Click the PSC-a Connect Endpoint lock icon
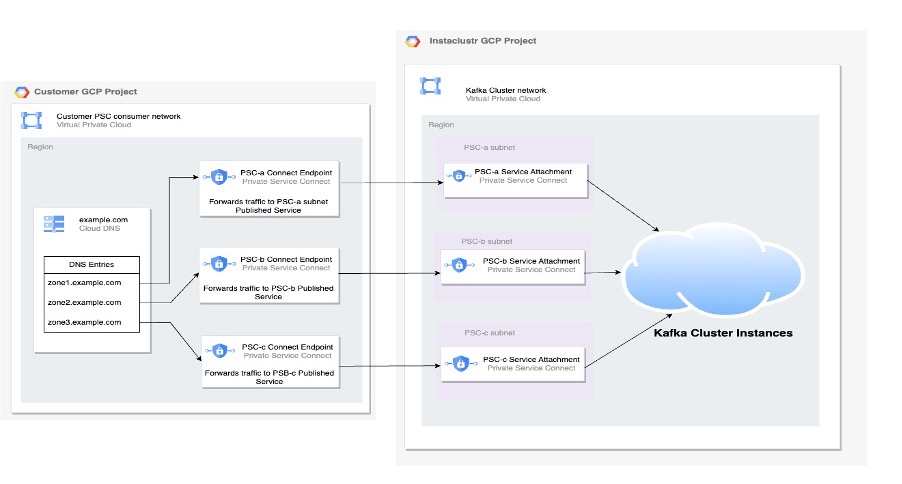Screen dimensions: 902x484 218,177
